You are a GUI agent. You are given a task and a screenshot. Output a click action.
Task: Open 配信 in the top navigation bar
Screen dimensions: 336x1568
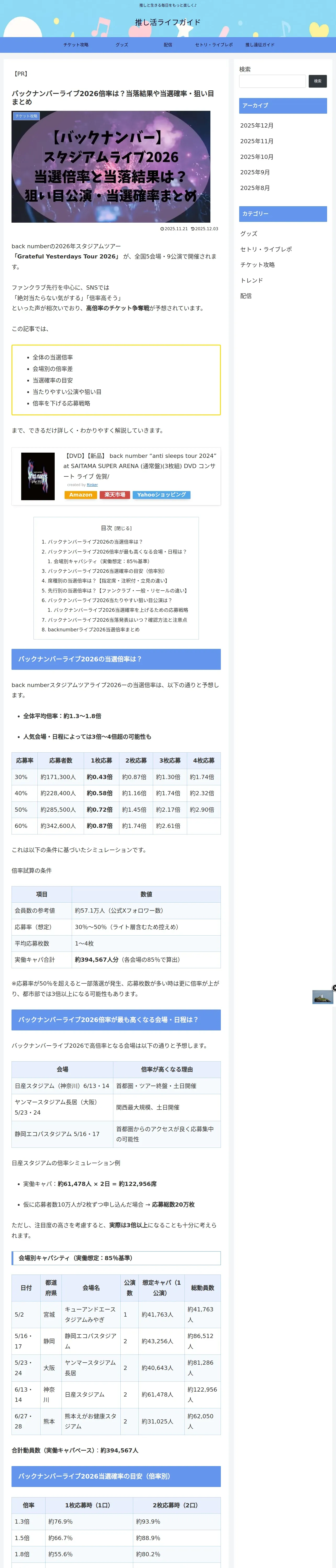point(168,45)
